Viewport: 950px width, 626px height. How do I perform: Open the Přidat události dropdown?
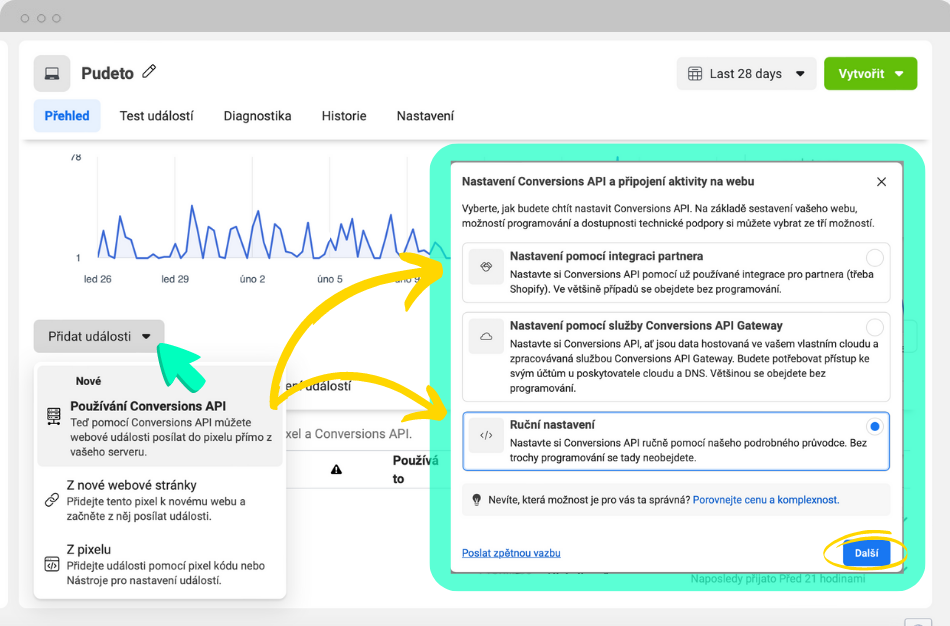(99, 336)
